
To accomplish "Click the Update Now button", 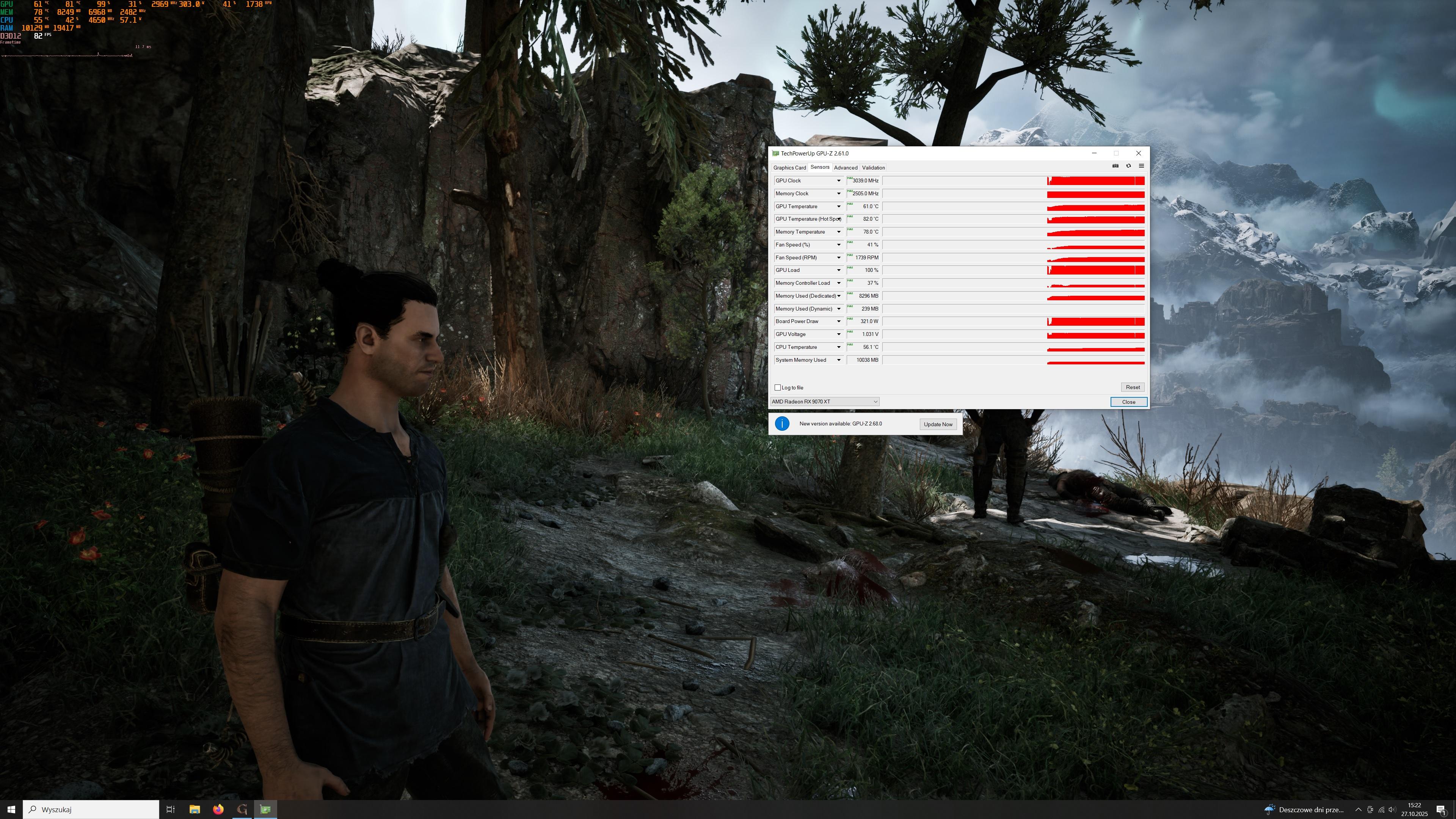I will 938,424.
